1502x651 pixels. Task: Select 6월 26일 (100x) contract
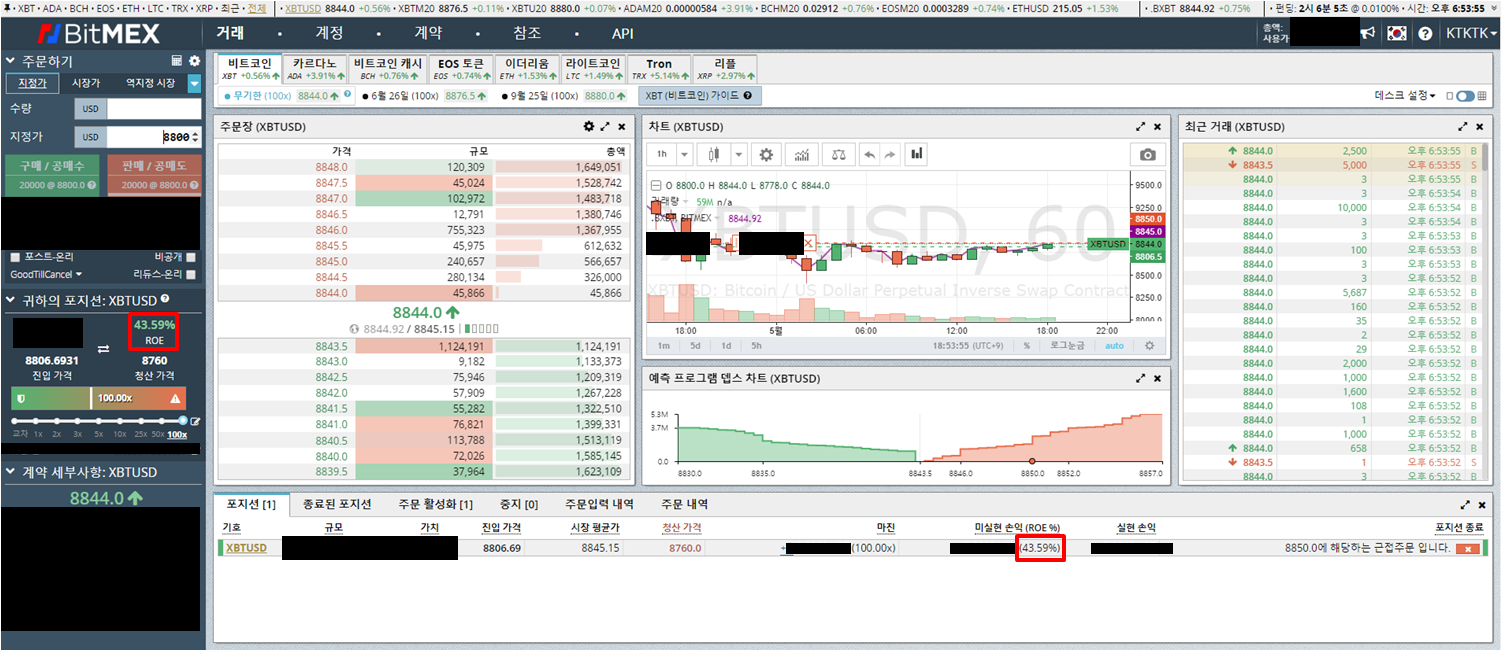[x=427, y=96]
